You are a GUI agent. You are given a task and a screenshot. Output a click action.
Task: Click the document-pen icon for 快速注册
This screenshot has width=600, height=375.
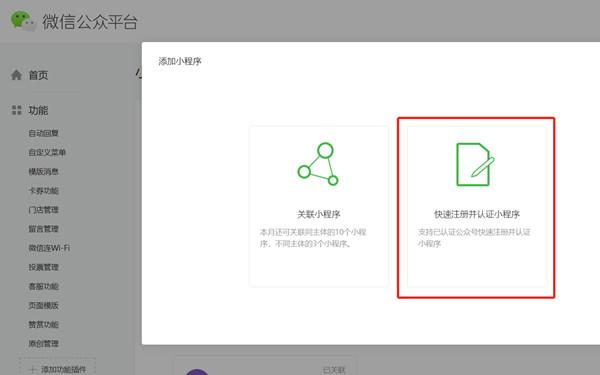(475, 165)
